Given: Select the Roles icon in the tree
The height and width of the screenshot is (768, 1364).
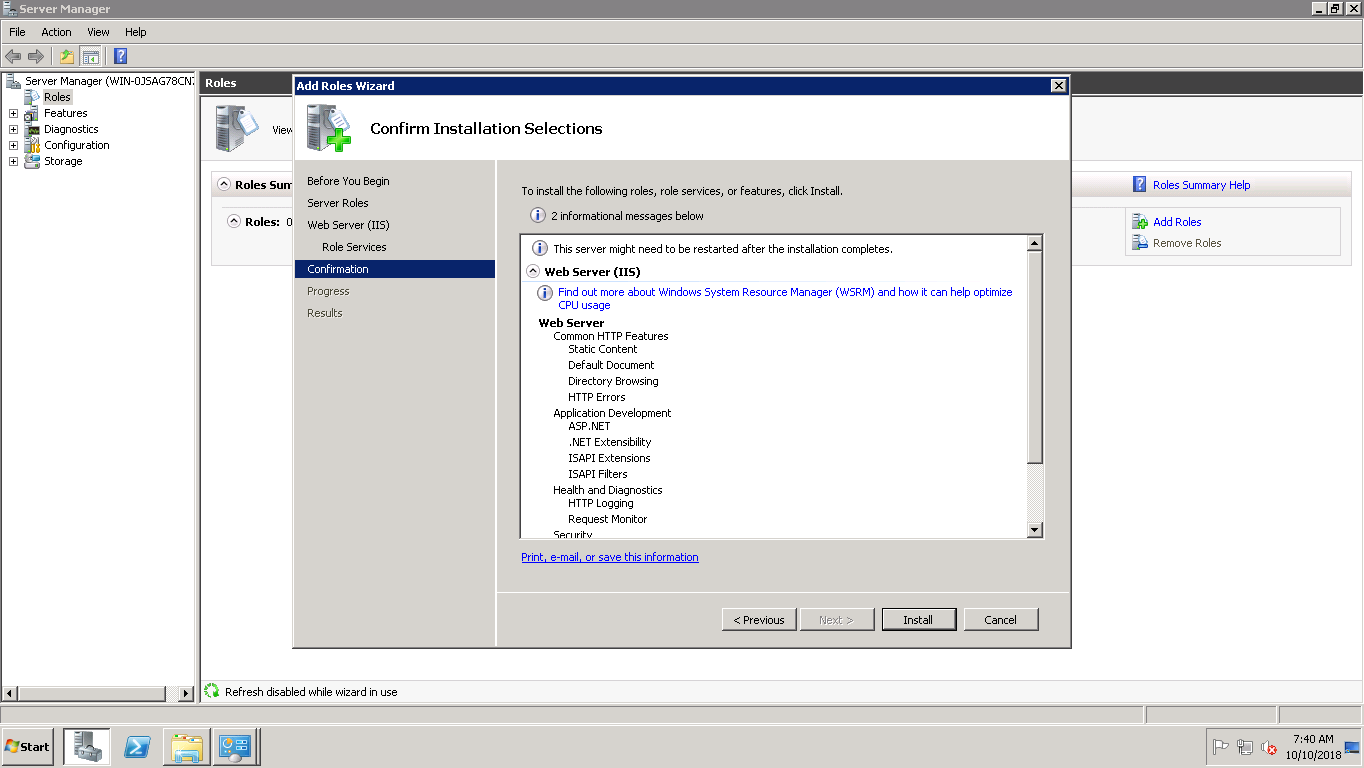Looking at the screenshot, I should (x=33, y=97).
